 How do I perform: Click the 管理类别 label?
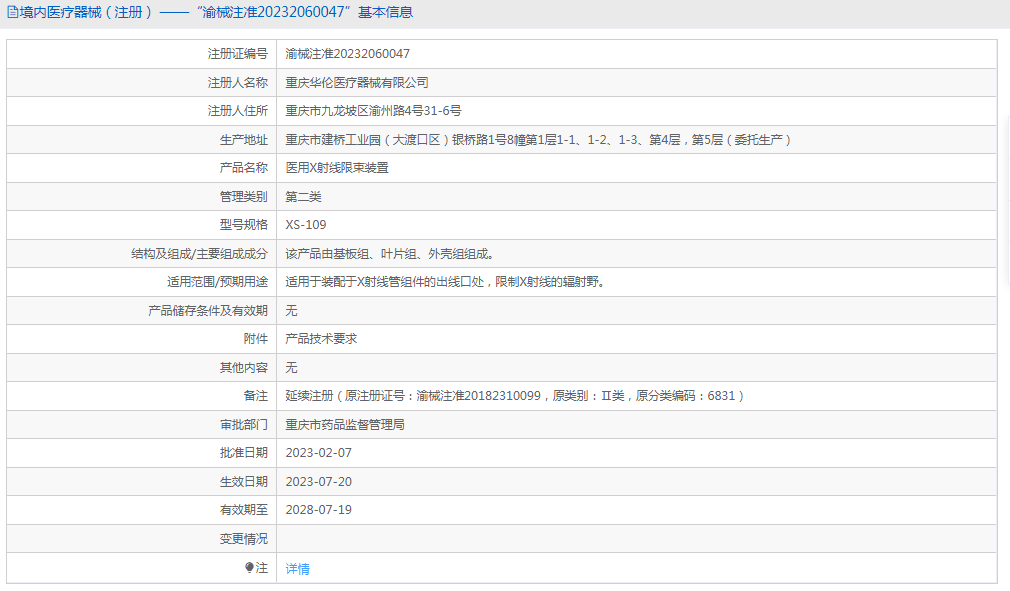click(x=243, y=196)
